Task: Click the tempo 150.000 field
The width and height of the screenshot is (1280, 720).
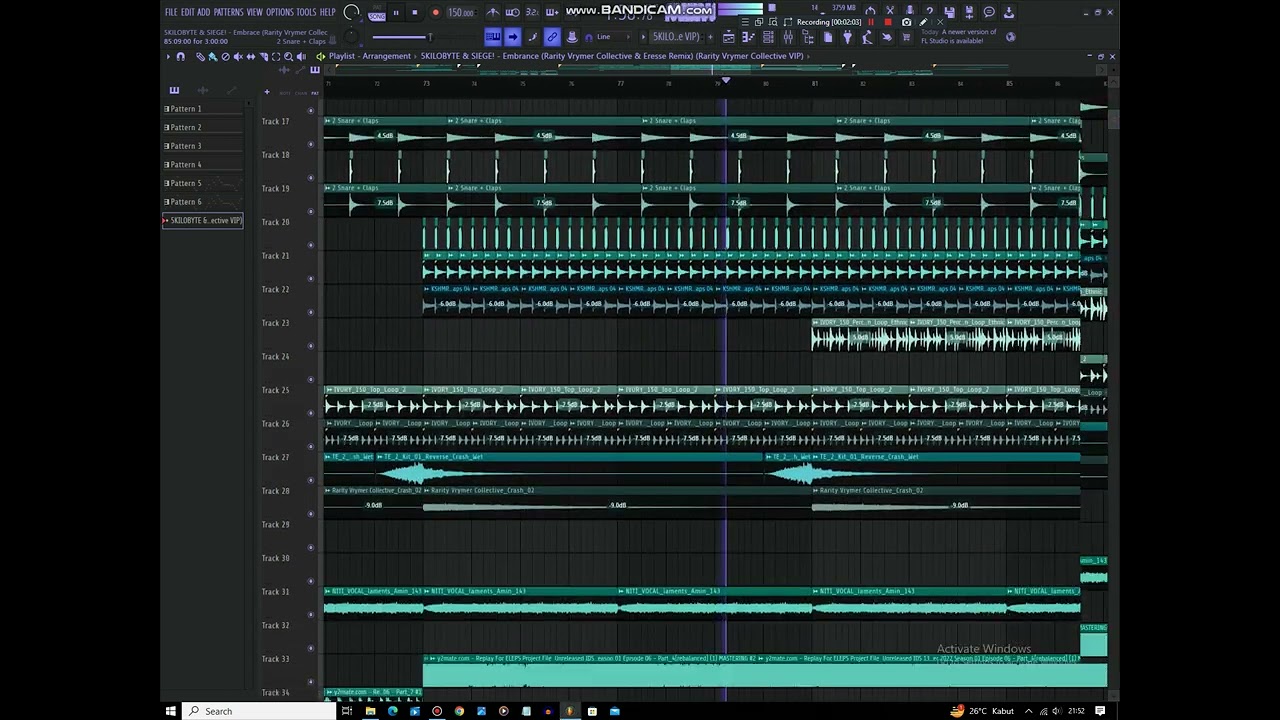Action: (461, 13)
